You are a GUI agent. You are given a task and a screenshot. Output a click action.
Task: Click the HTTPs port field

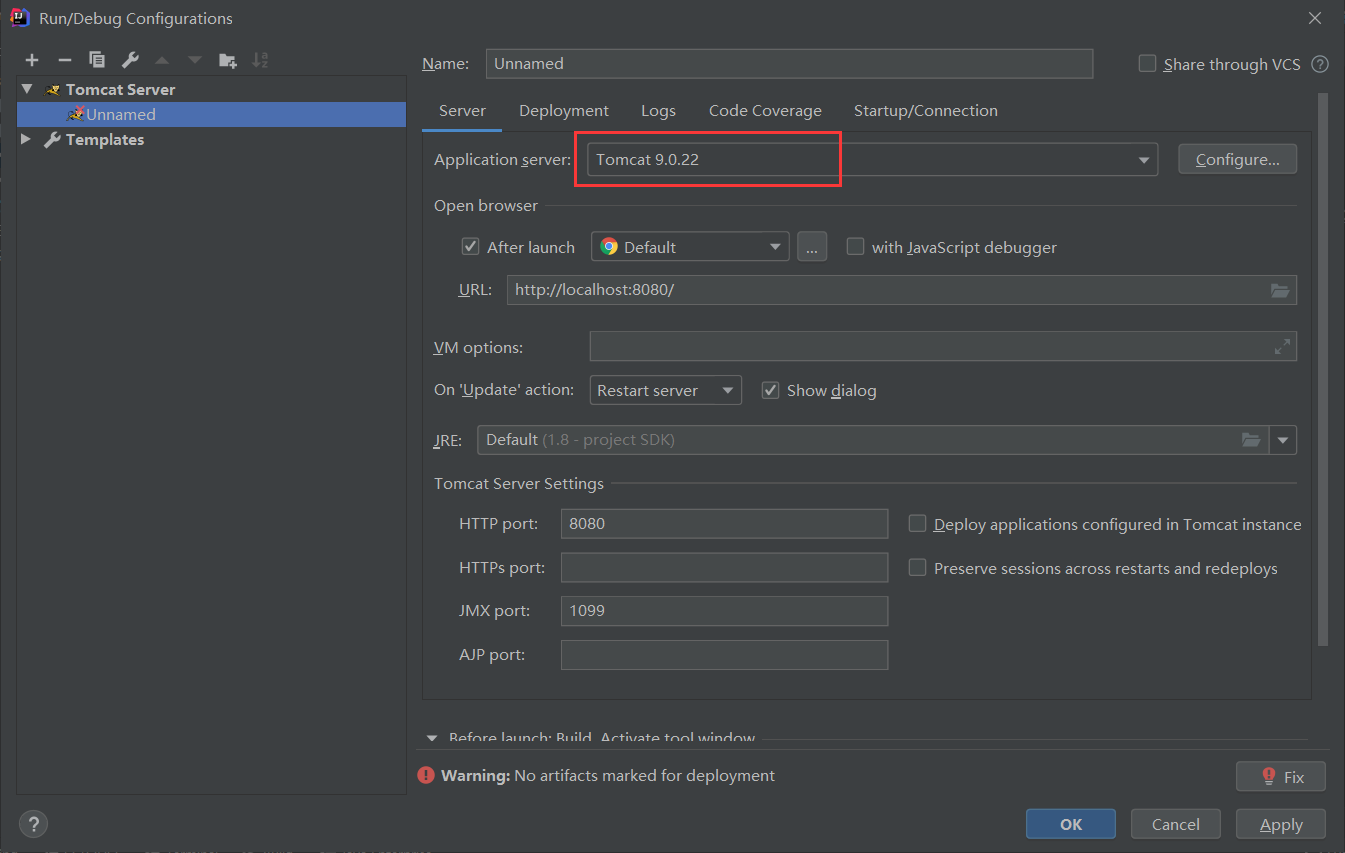[x=724, y=568]
